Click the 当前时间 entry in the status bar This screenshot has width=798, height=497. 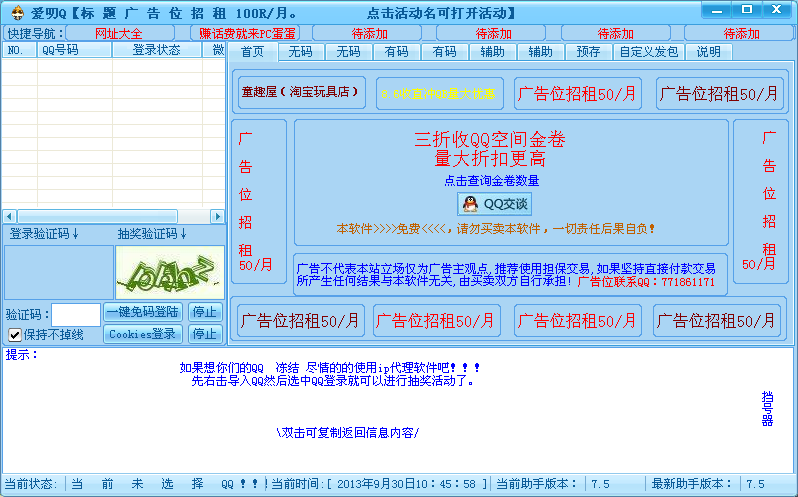[x=379, y=484]
